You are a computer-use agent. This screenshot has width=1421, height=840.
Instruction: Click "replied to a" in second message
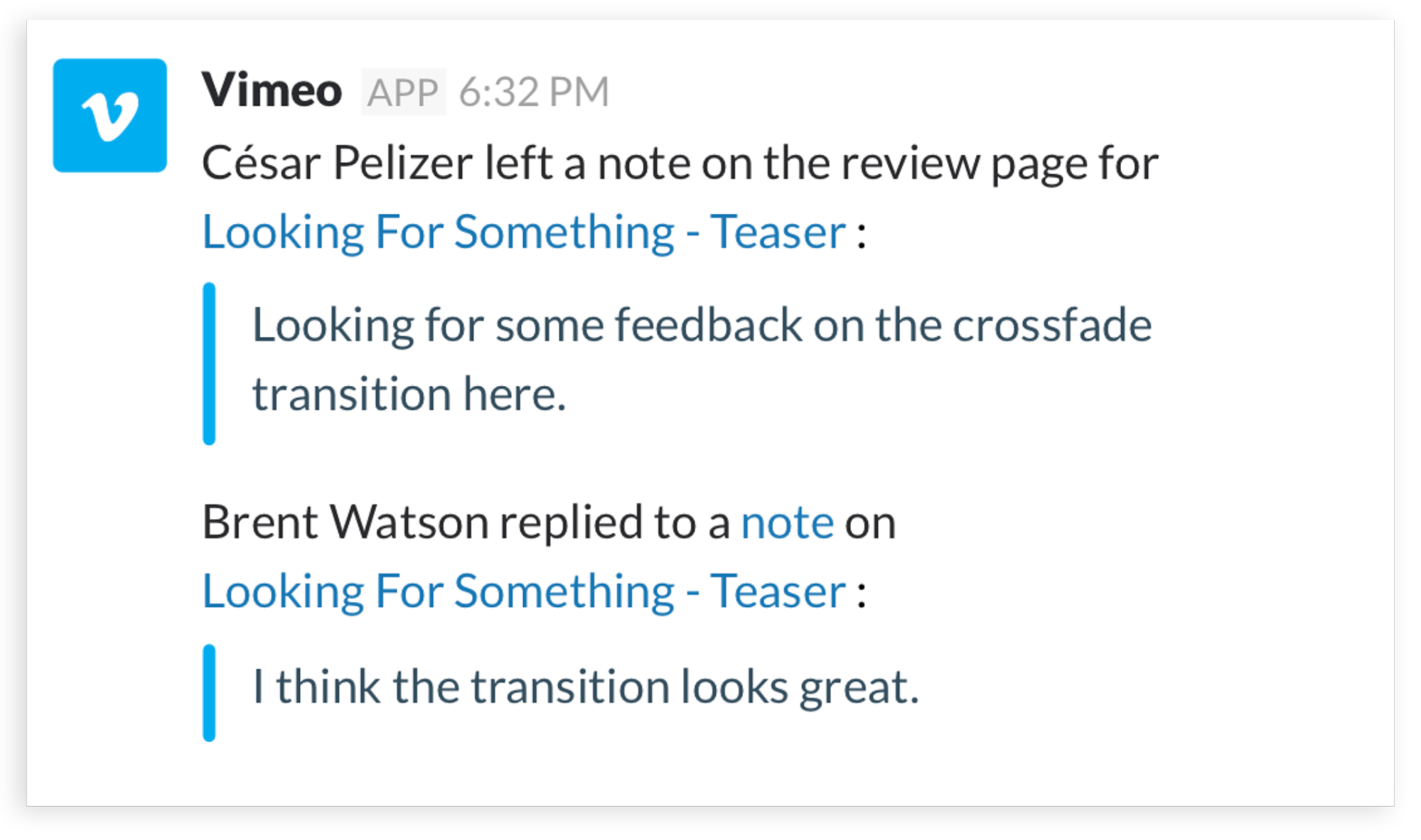click(x=615, y=522)
